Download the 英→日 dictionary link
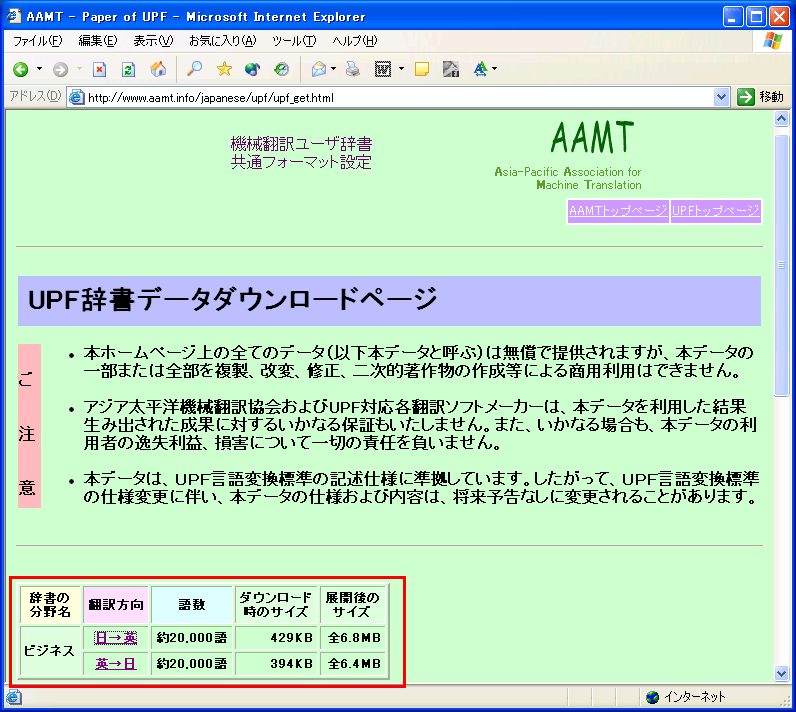The image size is (796, 712). pyautogui.click(x=116, y=664)
